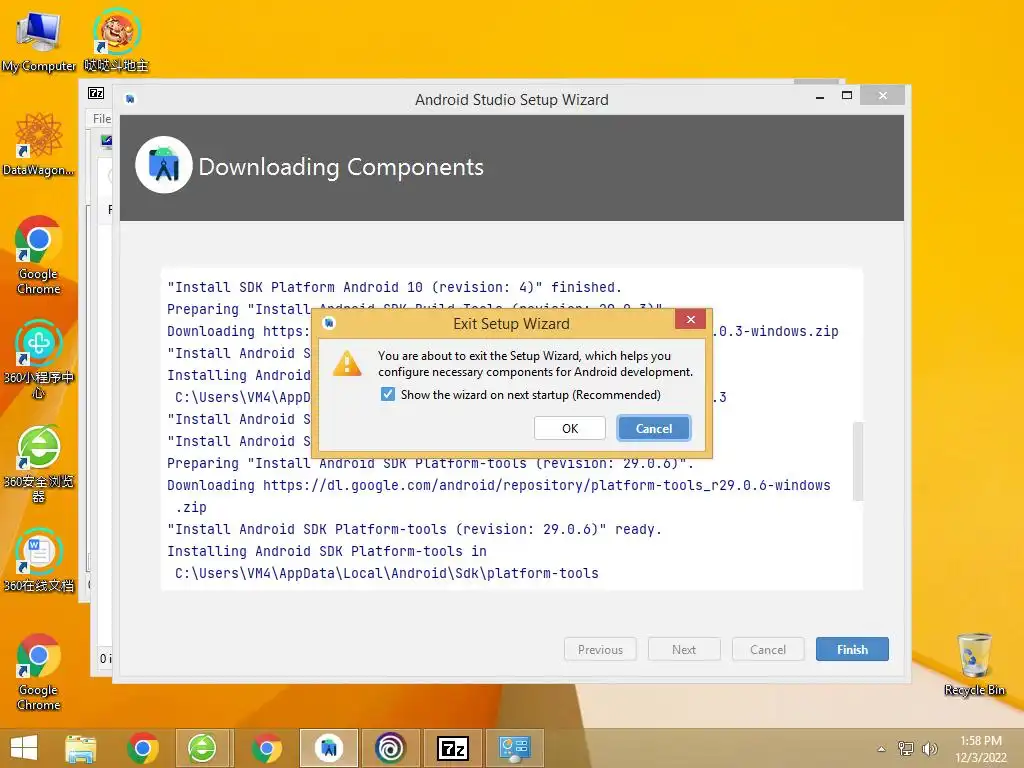Open My Computer desktop icon
Viewport: 1024px width, 768px height.
point(38,40)
